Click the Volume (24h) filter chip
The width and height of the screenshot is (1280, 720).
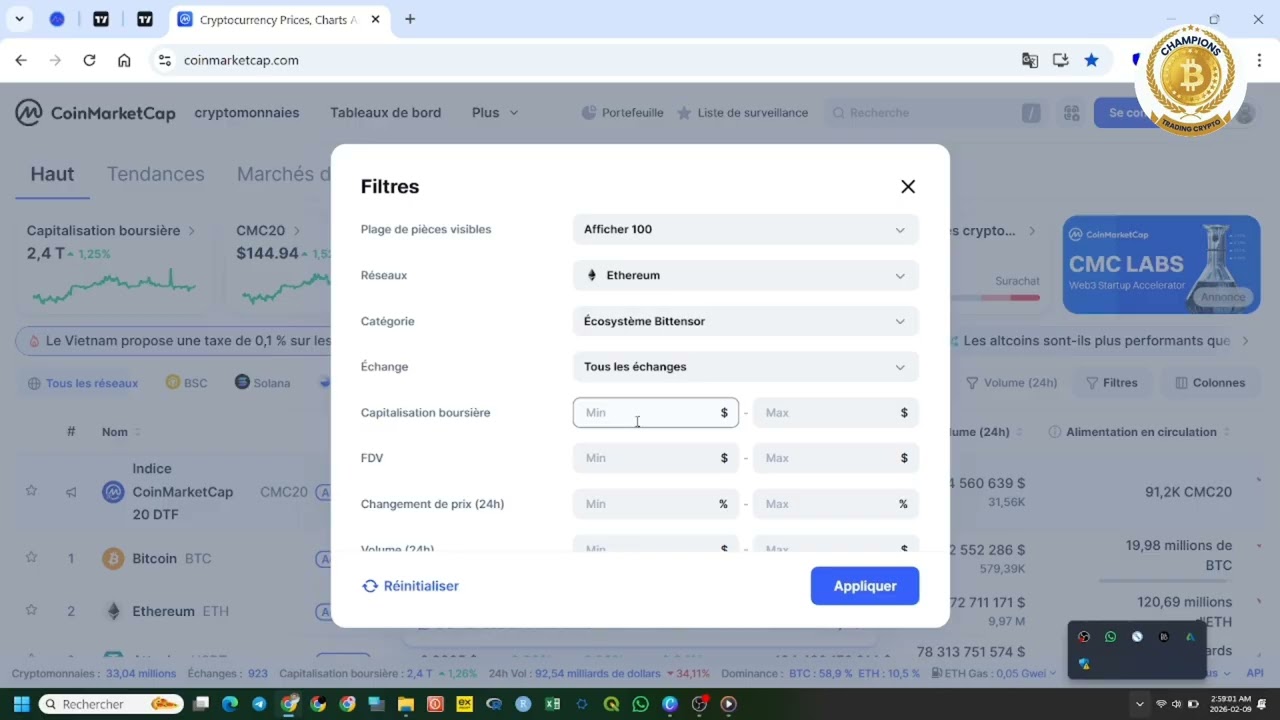(x=1012, y=383)
